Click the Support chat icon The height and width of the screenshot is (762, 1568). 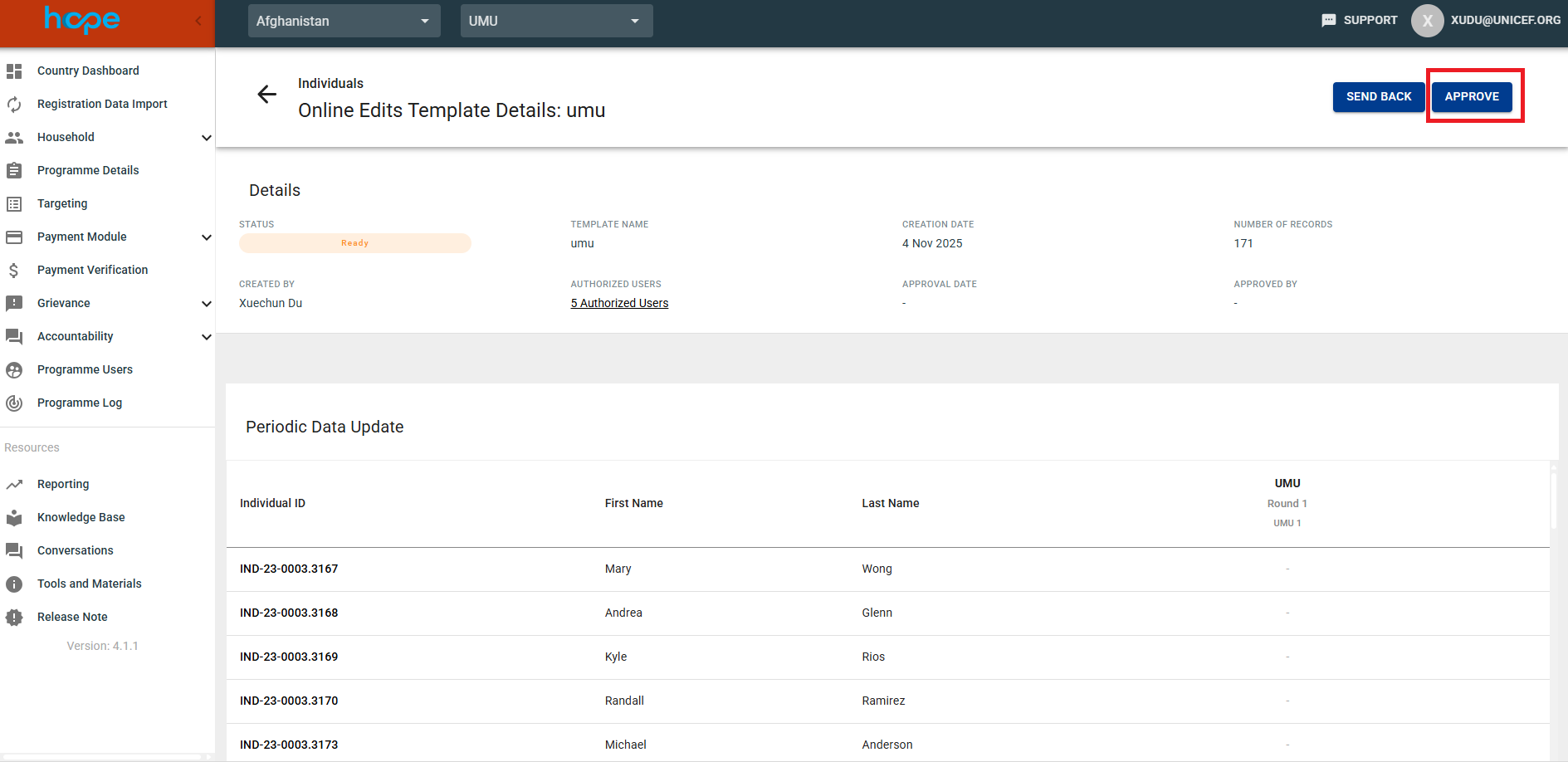[x=1328, y=21]
